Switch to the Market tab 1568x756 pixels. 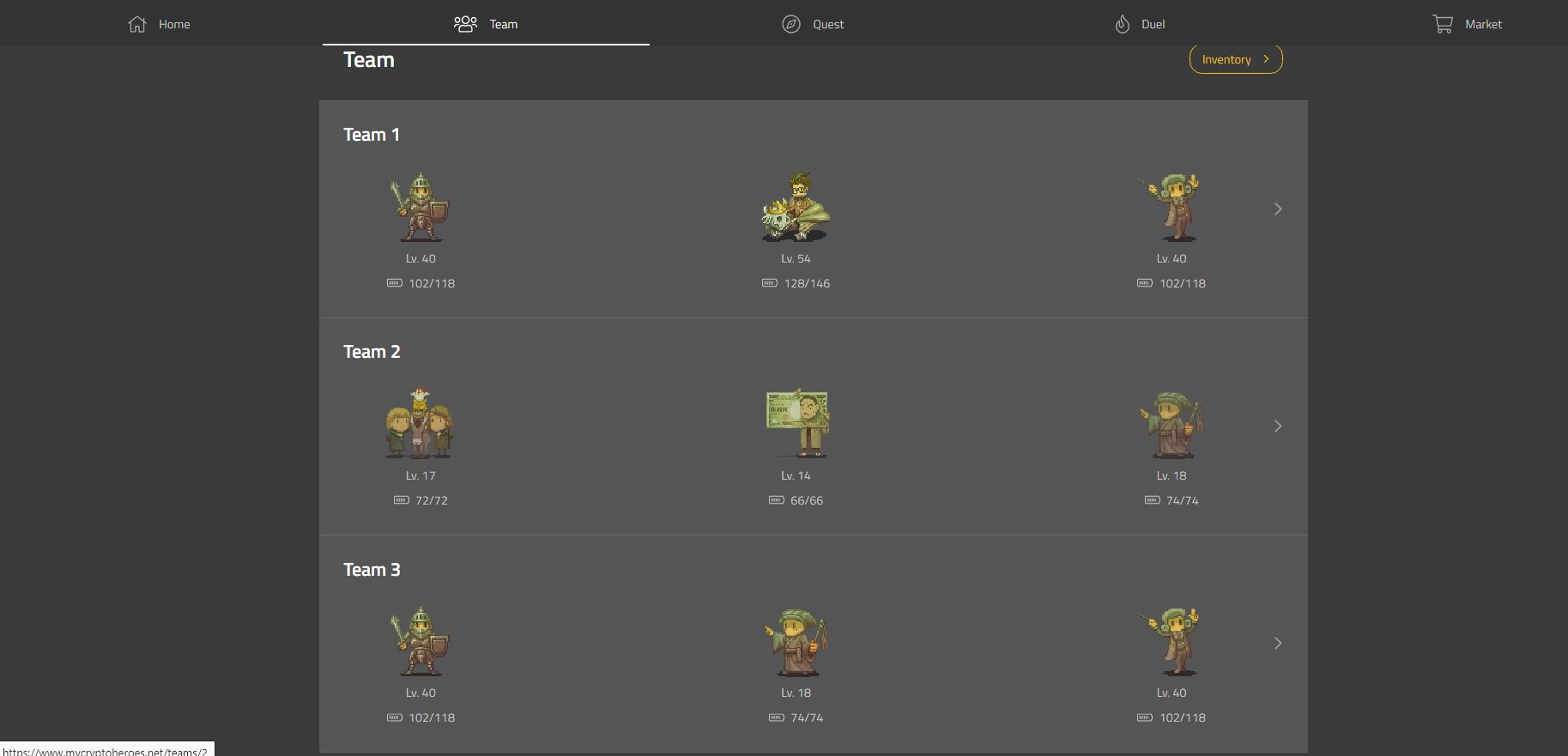coord(1467,24)
